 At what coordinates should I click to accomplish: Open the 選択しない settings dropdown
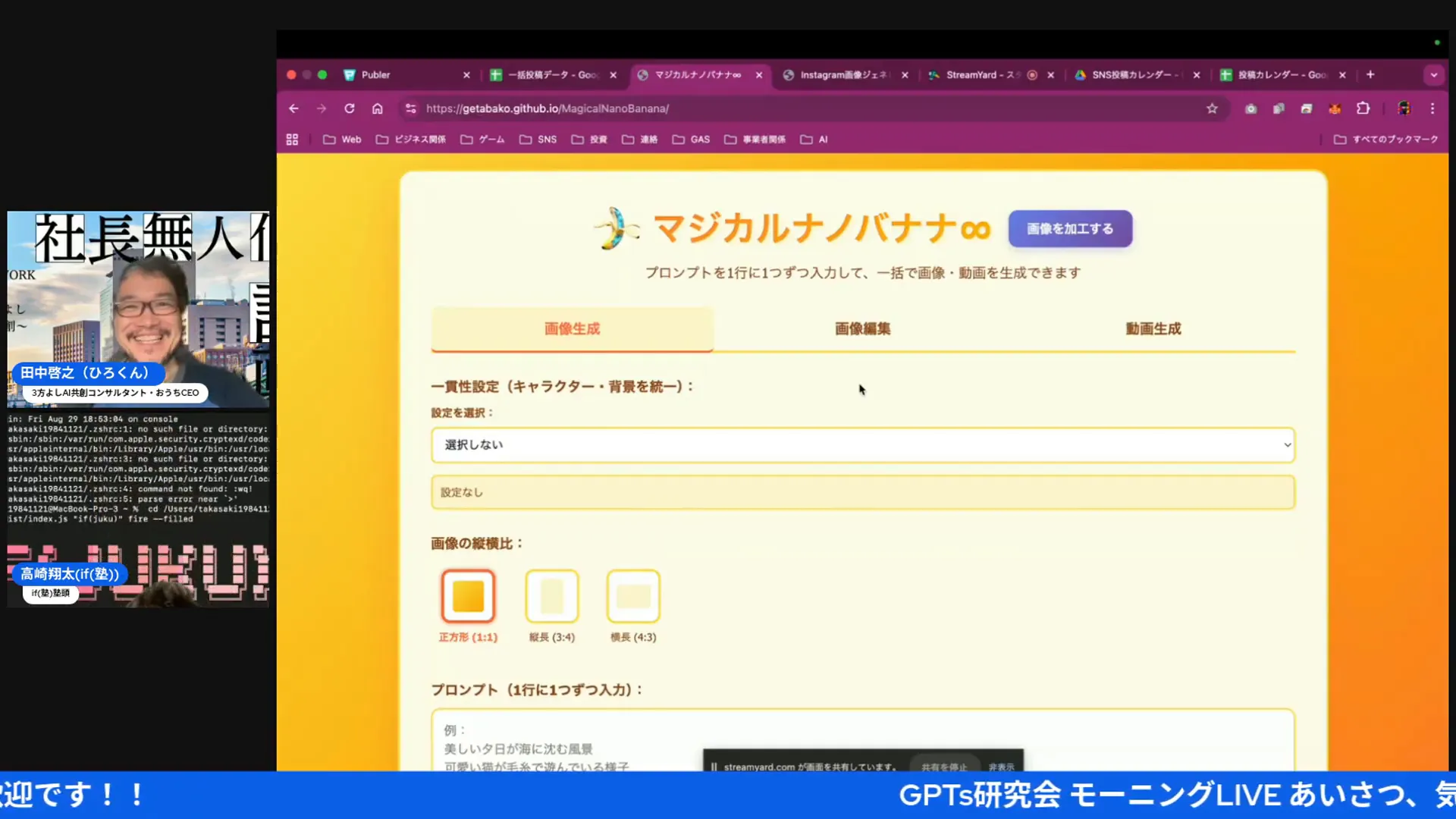862,444
